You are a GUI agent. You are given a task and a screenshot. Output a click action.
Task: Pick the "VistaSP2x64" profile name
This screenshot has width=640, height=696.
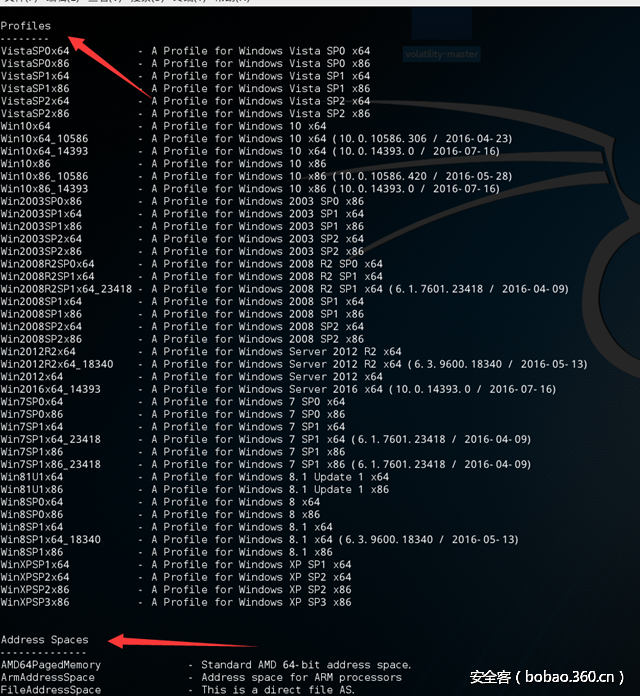(x=35, y=101)
